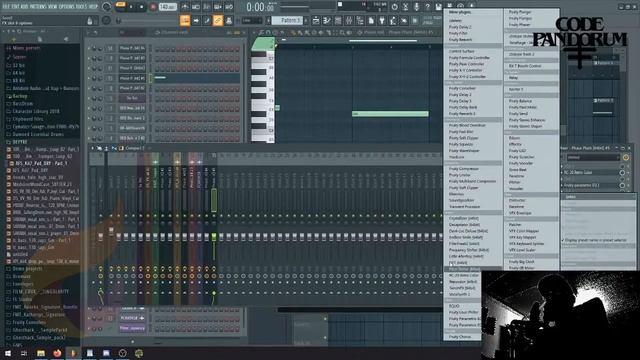Viewport: 640px width, 360px height.
Task: Open Firefox from the taskbar
Action: pos(57,353)
